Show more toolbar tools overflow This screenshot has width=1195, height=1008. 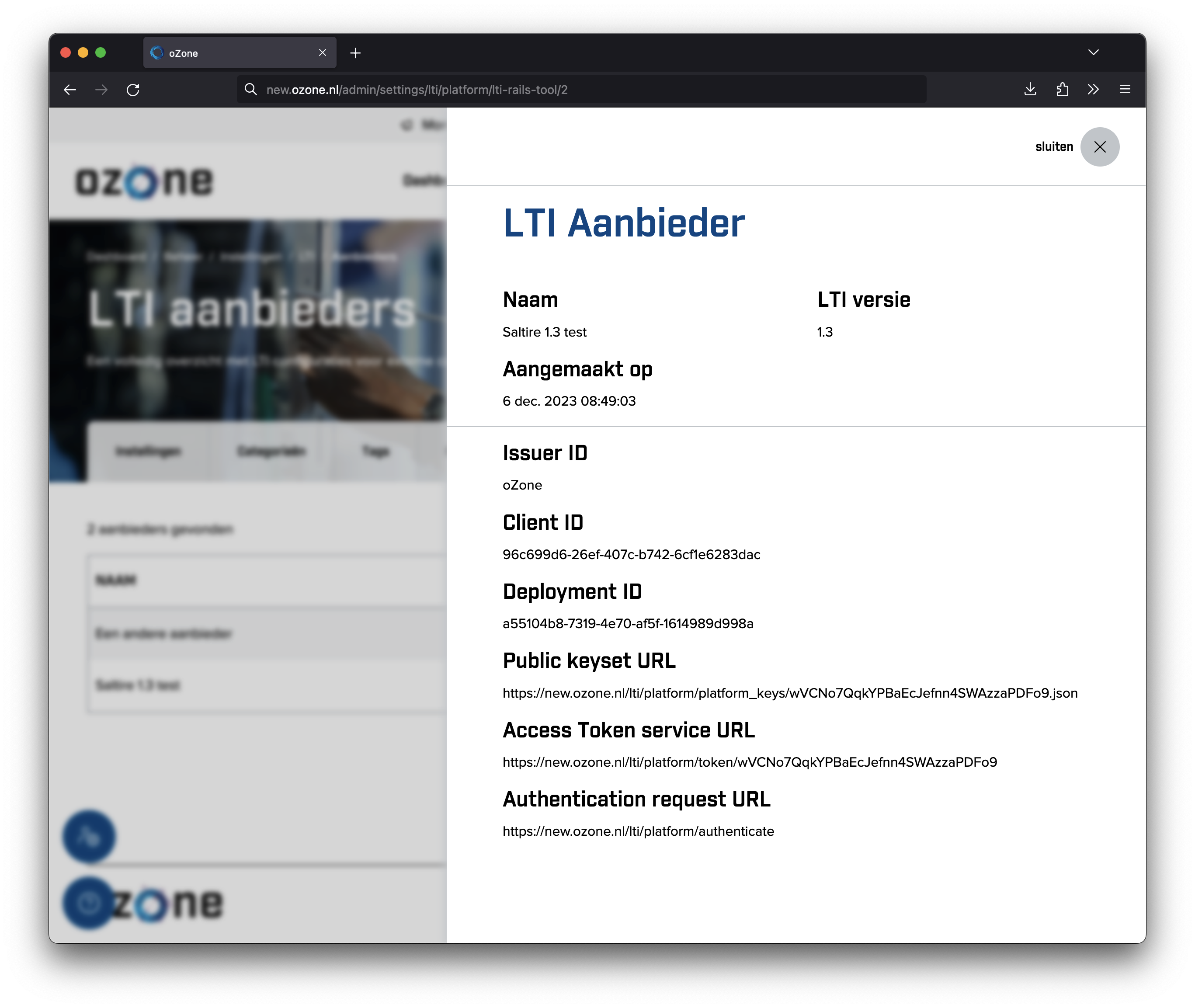click(x=1093, y=89)
